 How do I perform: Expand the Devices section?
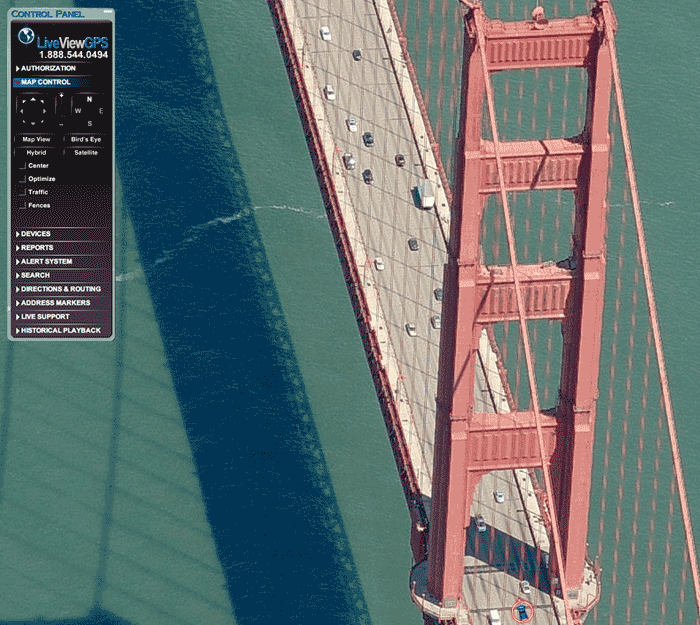(36, 234)
